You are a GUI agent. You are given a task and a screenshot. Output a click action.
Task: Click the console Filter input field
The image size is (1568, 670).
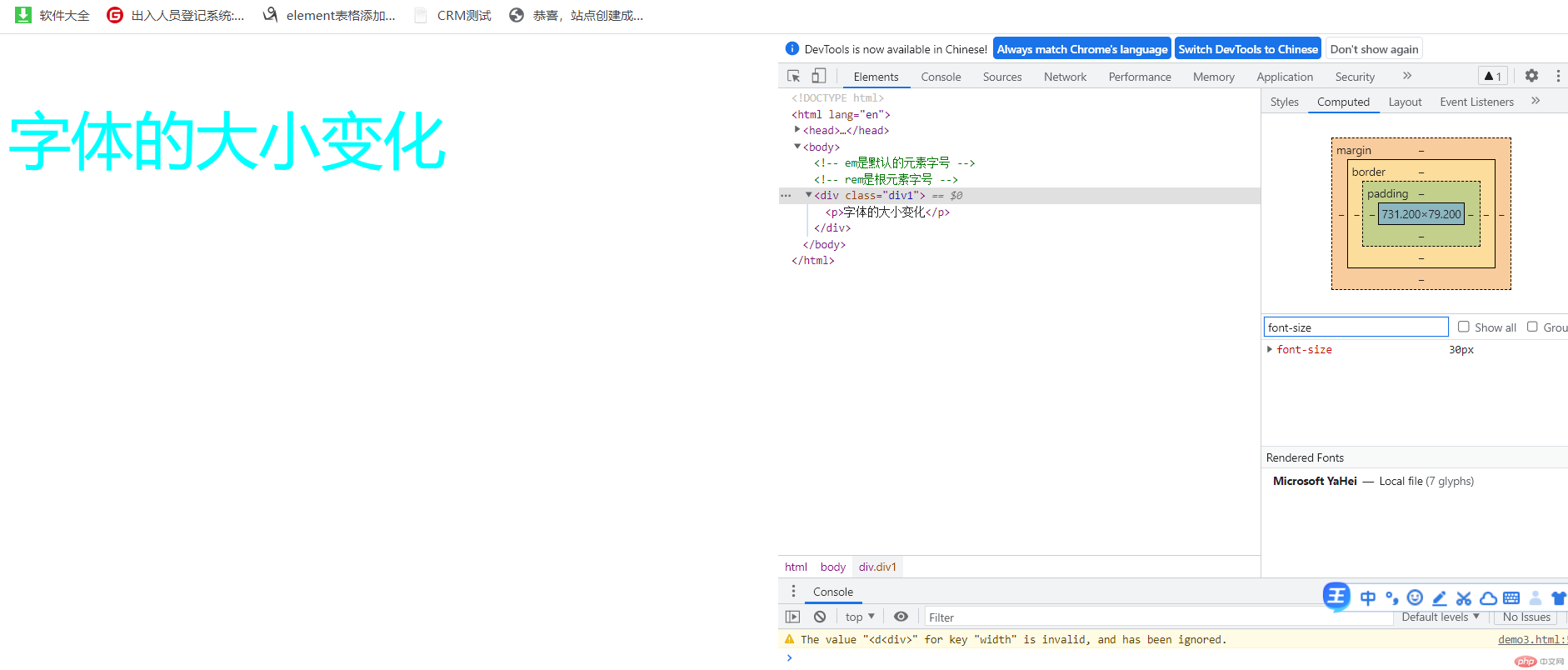pos(1158,617)
